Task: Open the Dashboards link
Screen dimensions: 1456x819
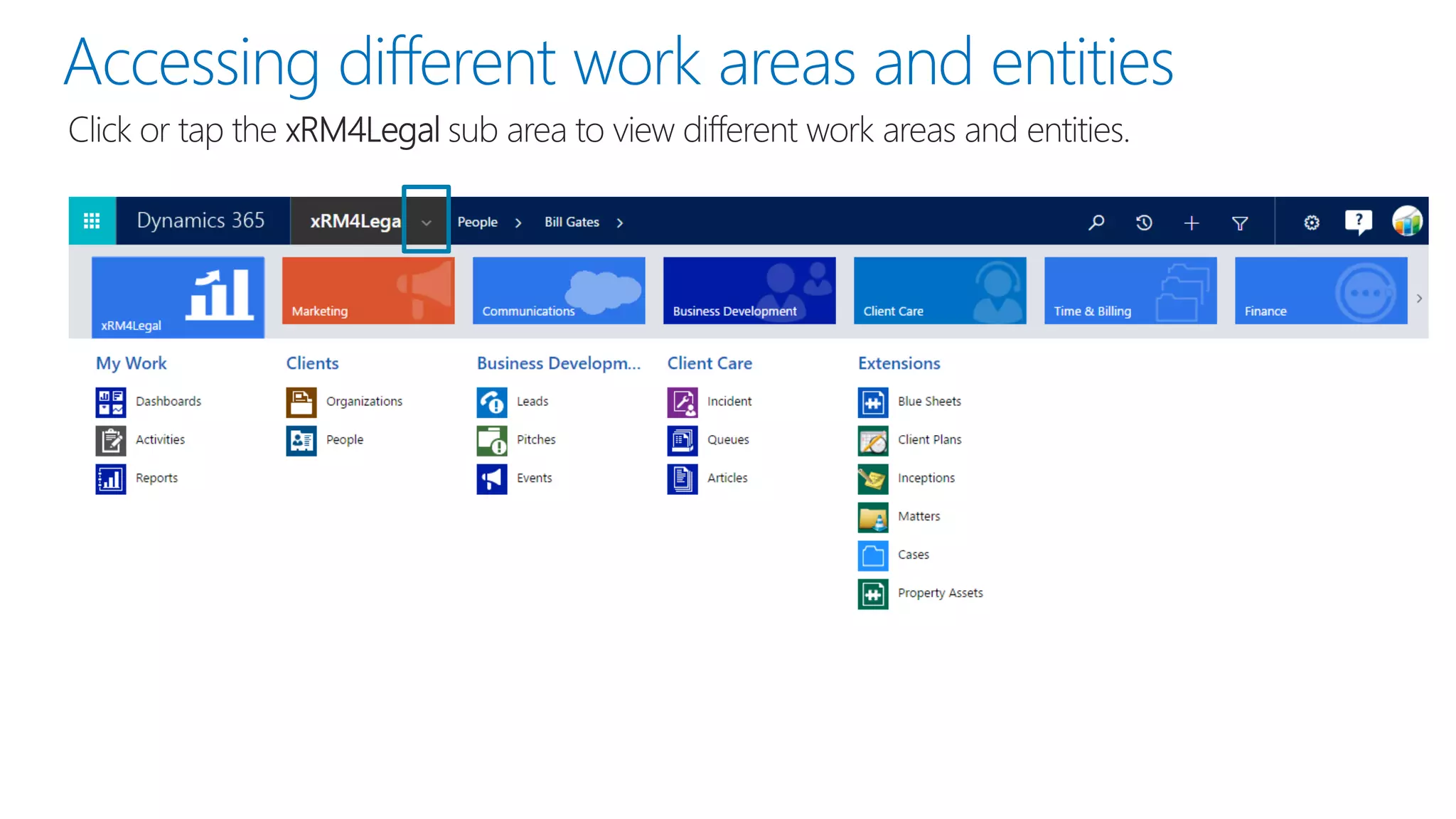Action: pyautogui.click(x=168, y=402)
